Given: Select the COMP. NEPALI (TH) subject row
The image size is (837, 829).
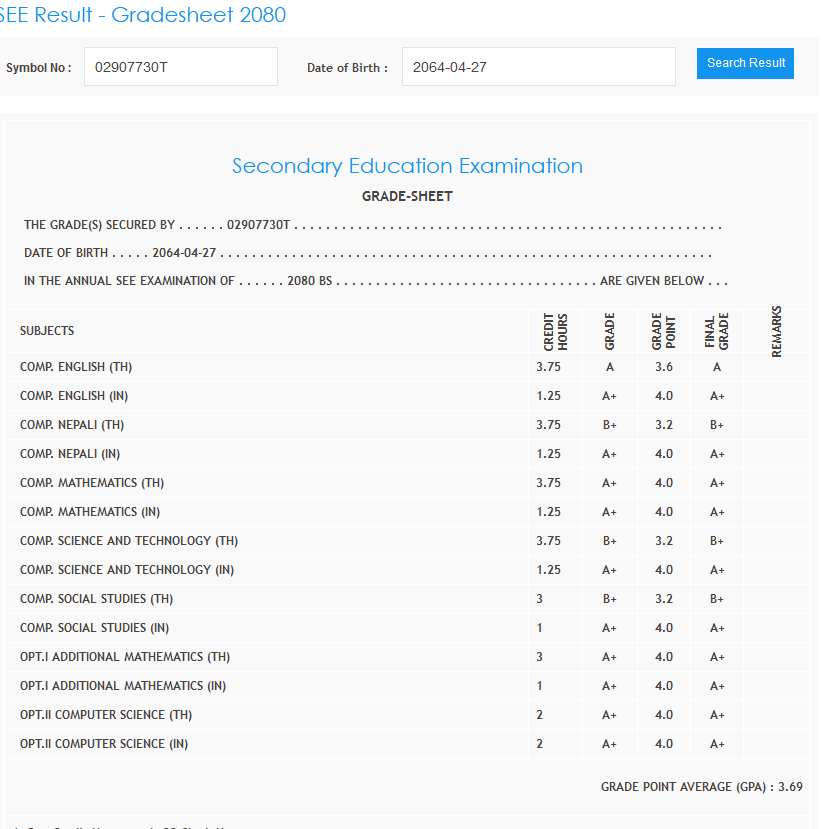Looking at the screenshot, I should point(72,425).
